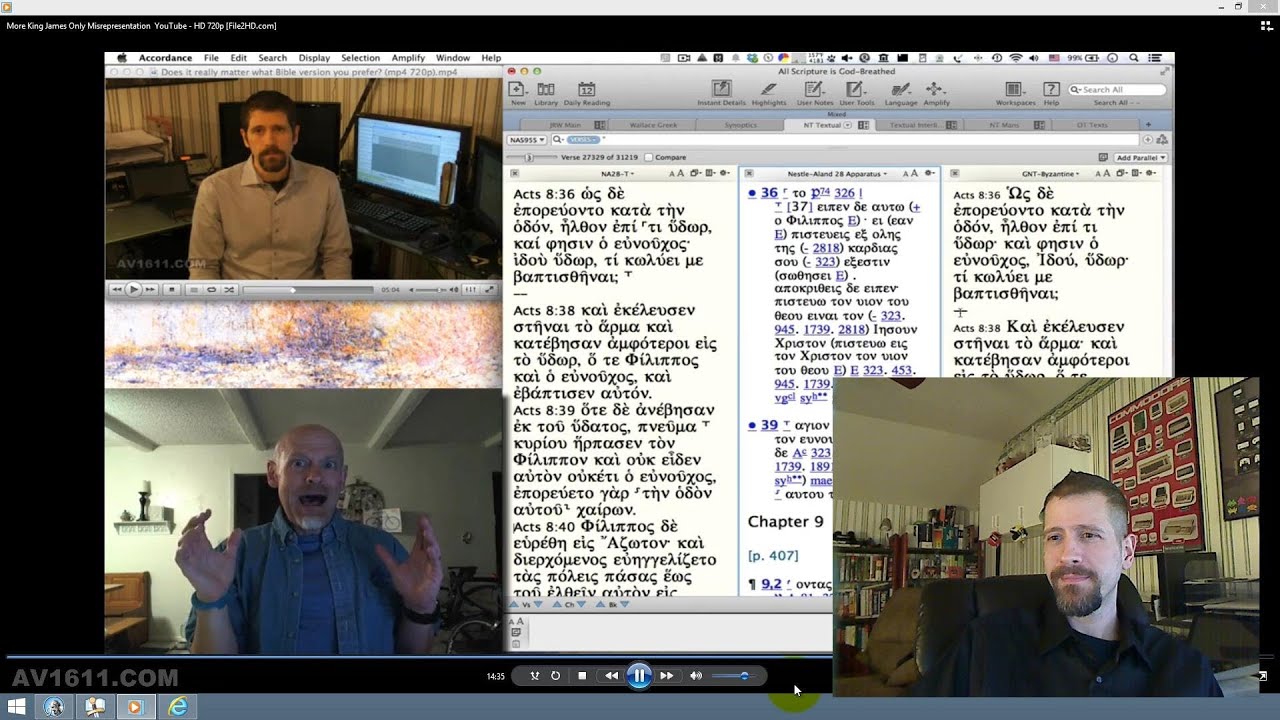Open the Amplify menu in the menu bar
The width and height of the screenshot is (1280, 720).
coord(408,58)
